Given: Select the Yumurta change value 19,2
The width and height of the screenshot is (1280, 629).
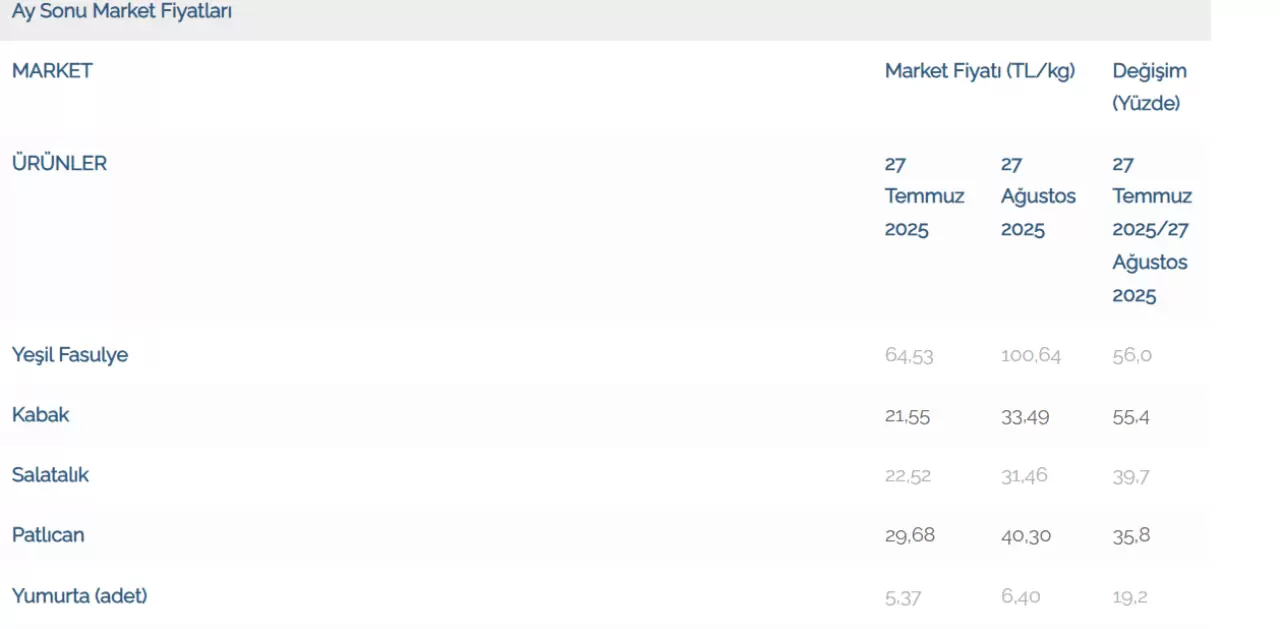Looking at the screenshot, I should [x=1130, y=597].
